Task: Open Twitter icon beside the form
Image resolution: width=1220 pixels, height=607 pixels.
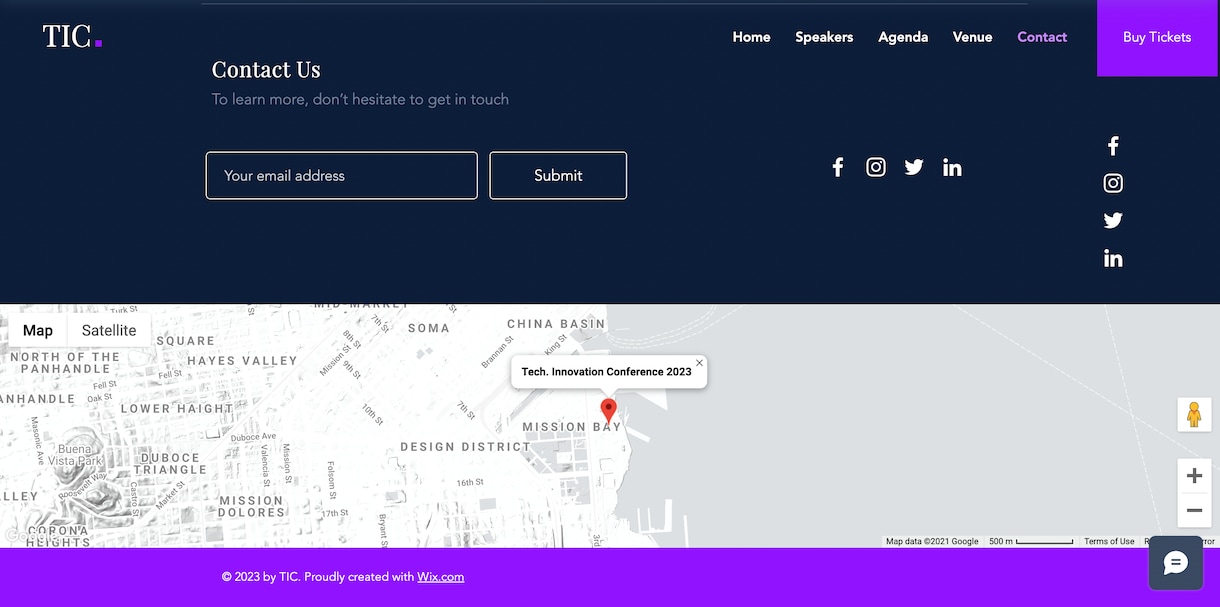Action: (x=914, y=167)
